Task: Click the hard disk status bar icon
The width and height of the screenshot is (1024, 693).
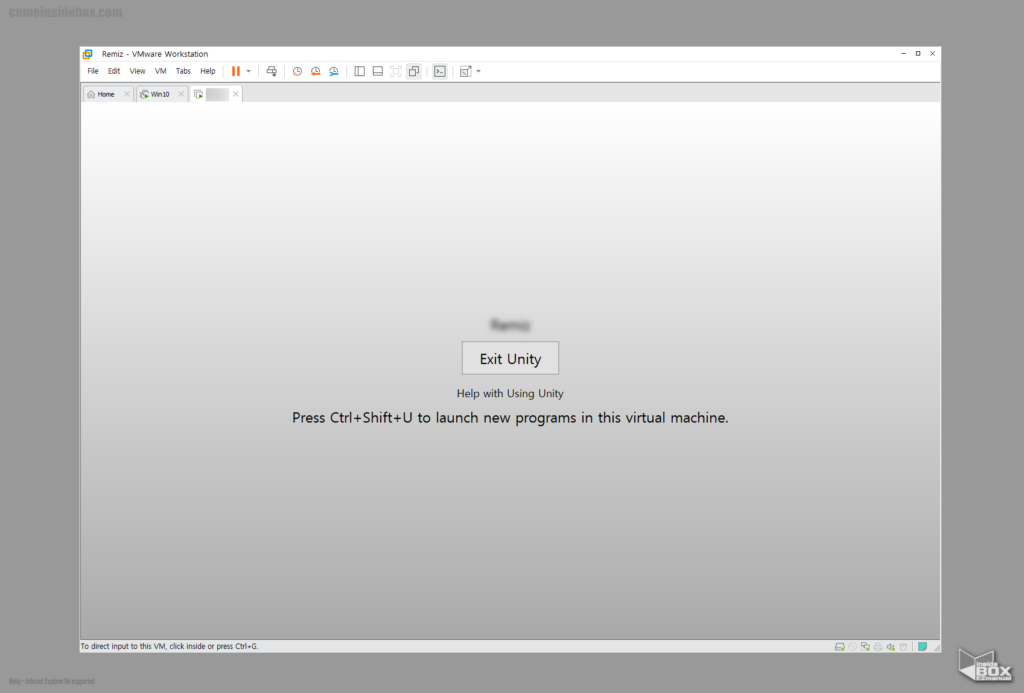Action: click(x=840, y=647)
